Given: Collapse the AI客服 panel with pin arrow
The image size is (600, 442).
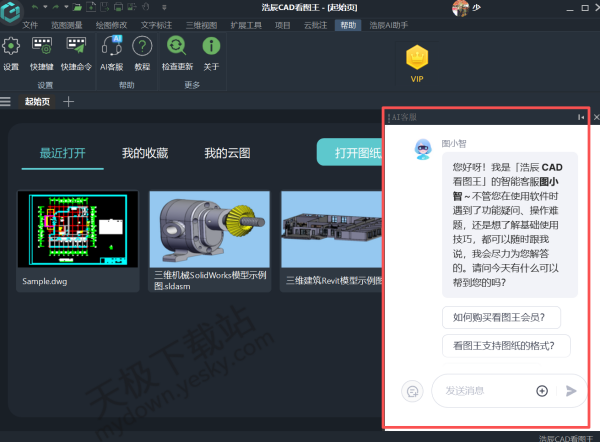Looking at the screenshot, I should tap(581, 118).
